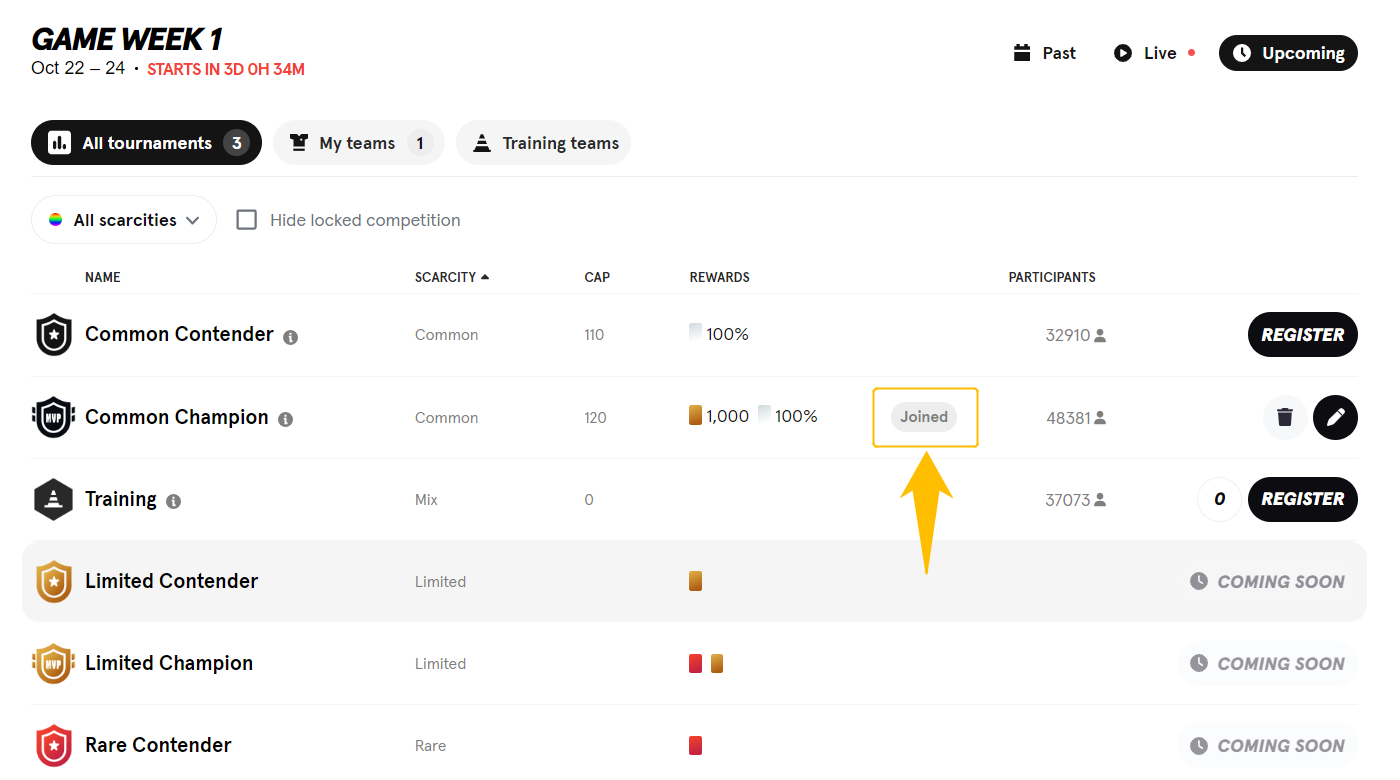
Task: Show Past game weeks
Action: [x=1045, y=53]
